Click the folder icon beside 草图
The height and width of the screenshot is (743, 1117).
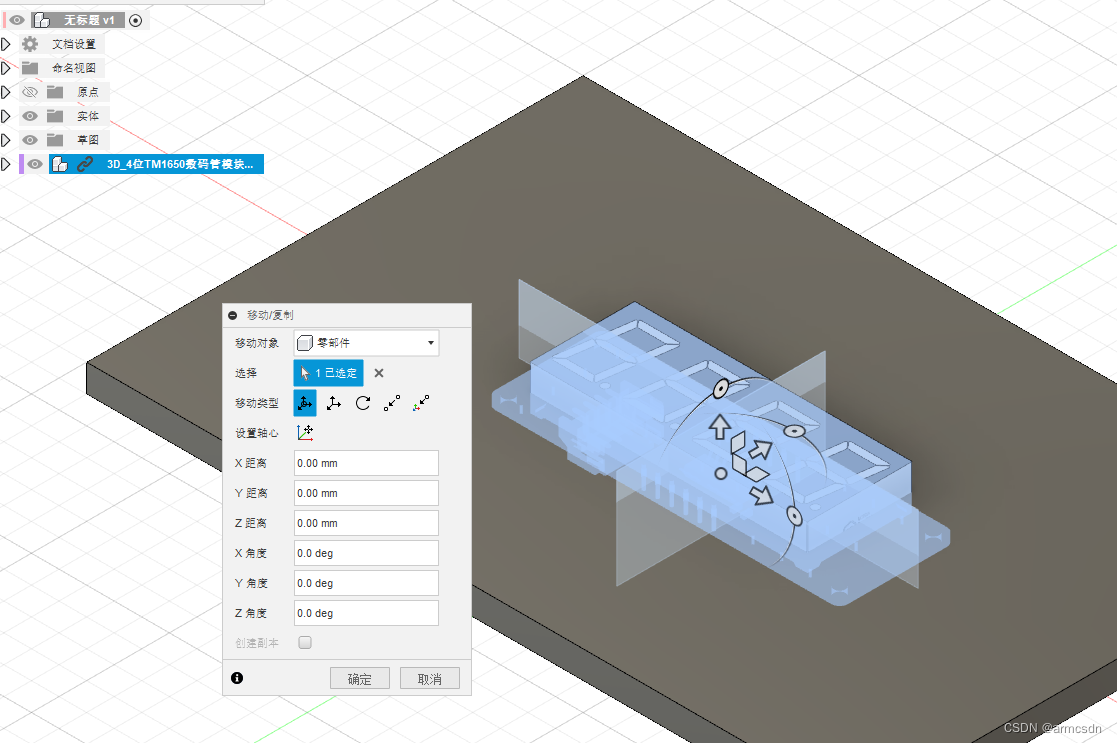coord(55,140)
